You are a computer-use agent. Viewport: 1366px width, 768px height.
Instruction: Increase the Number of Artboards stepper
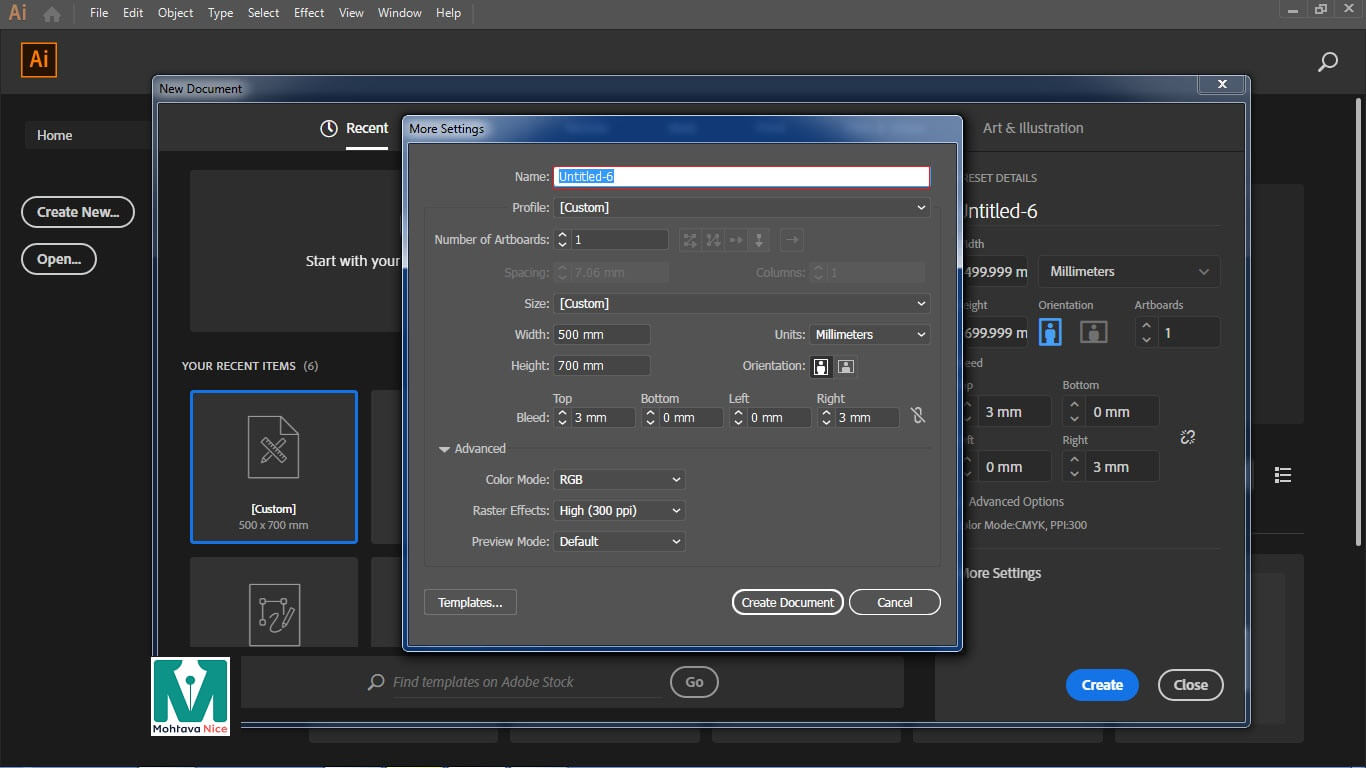click(562, 235)
